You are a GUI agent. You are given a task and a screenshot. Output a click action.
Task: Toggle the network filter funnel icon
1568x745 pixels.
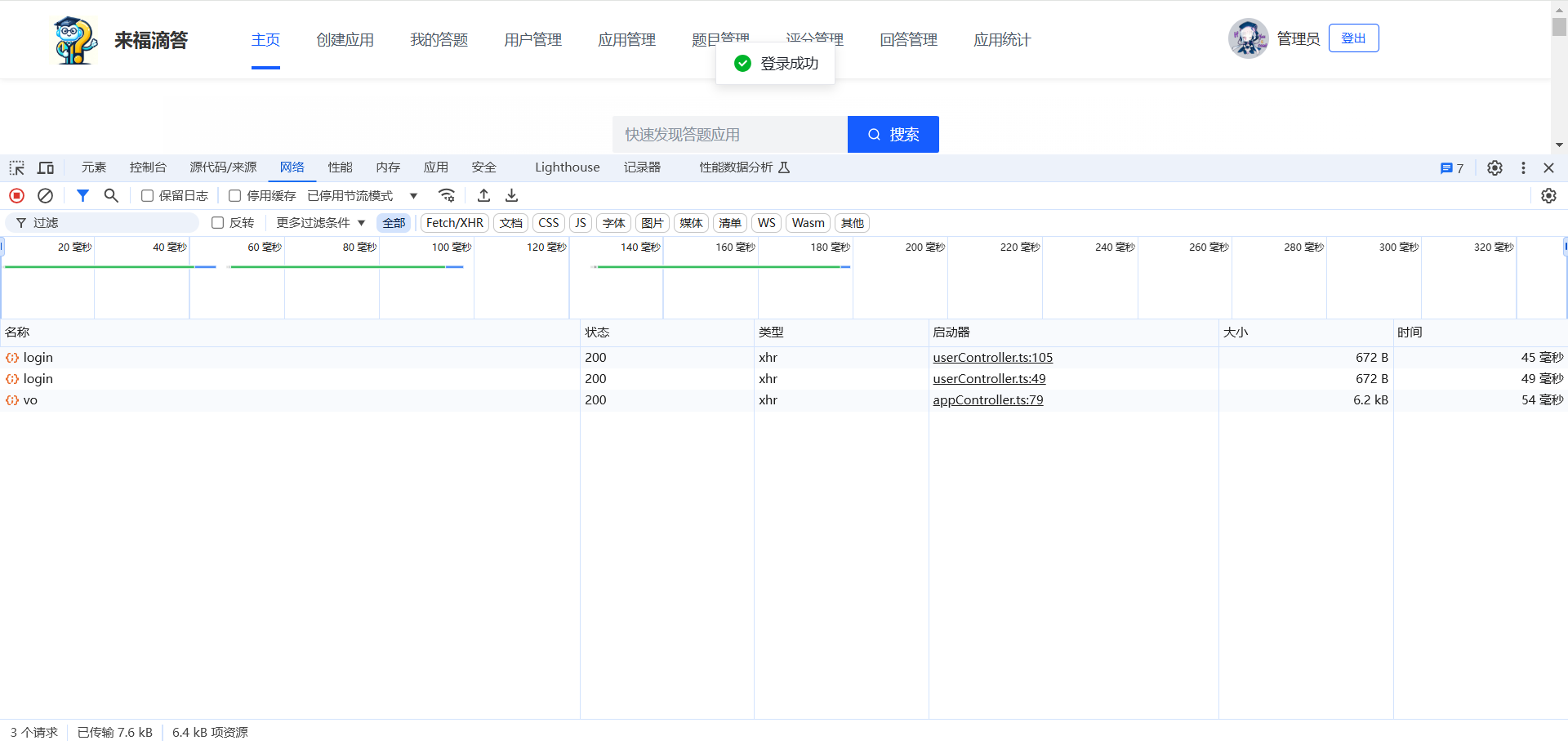[x=82, y=196]
